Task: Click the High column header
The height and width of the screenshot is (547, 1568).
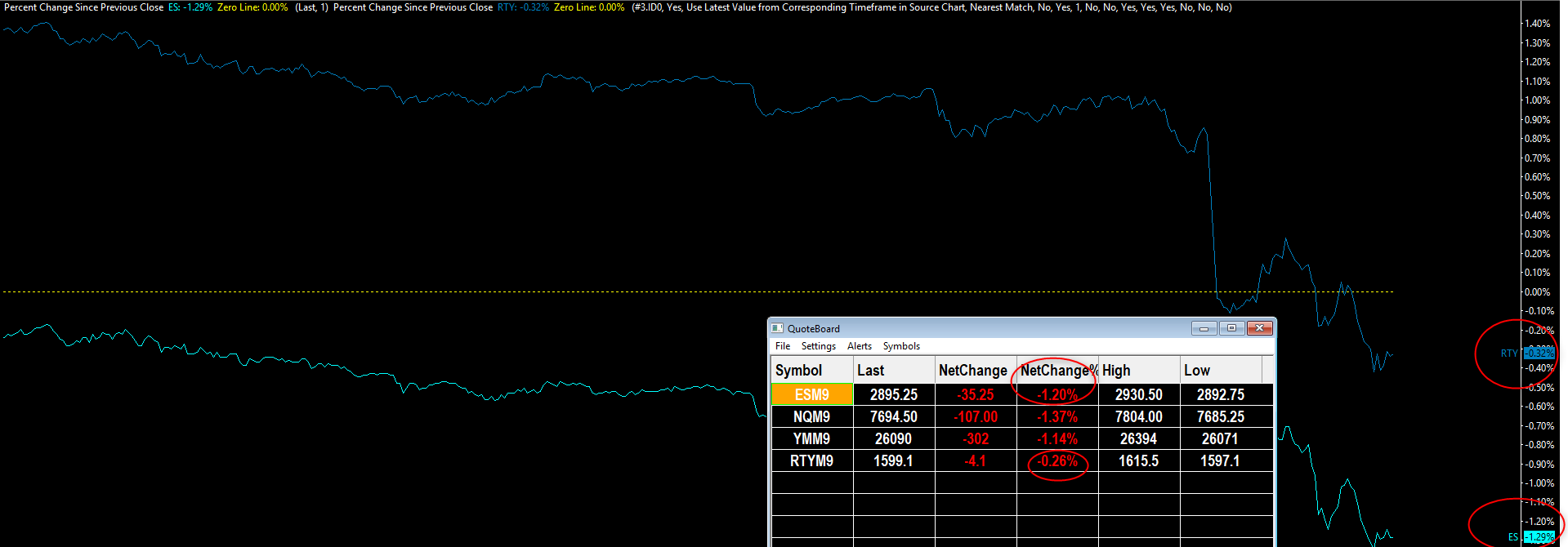Action: click(x=1139, y=370)
